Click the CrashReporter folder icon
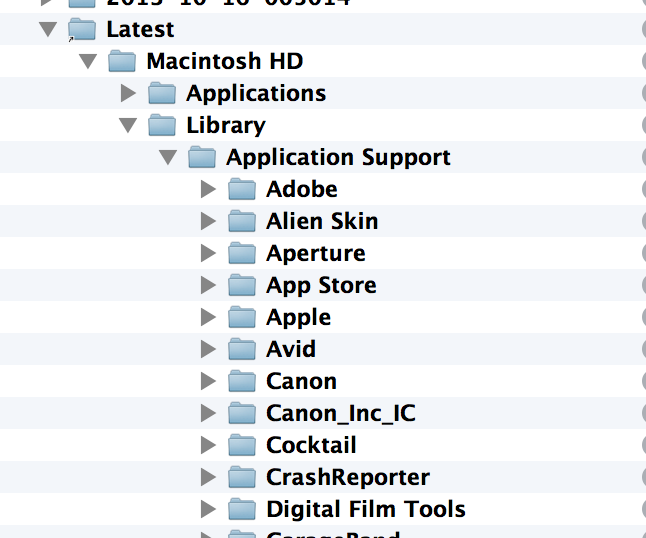Viewport: 646px width, 538px height. (x=242, y=477)
